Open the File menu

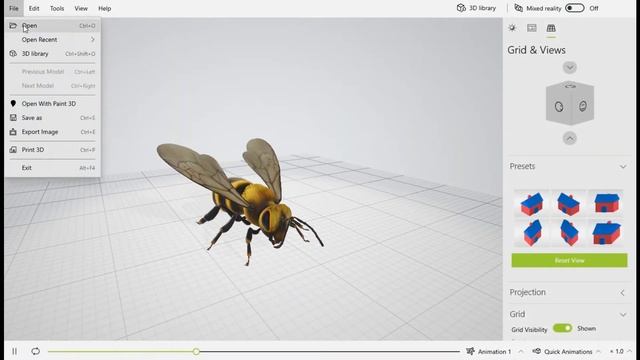[x=14, y=8]
